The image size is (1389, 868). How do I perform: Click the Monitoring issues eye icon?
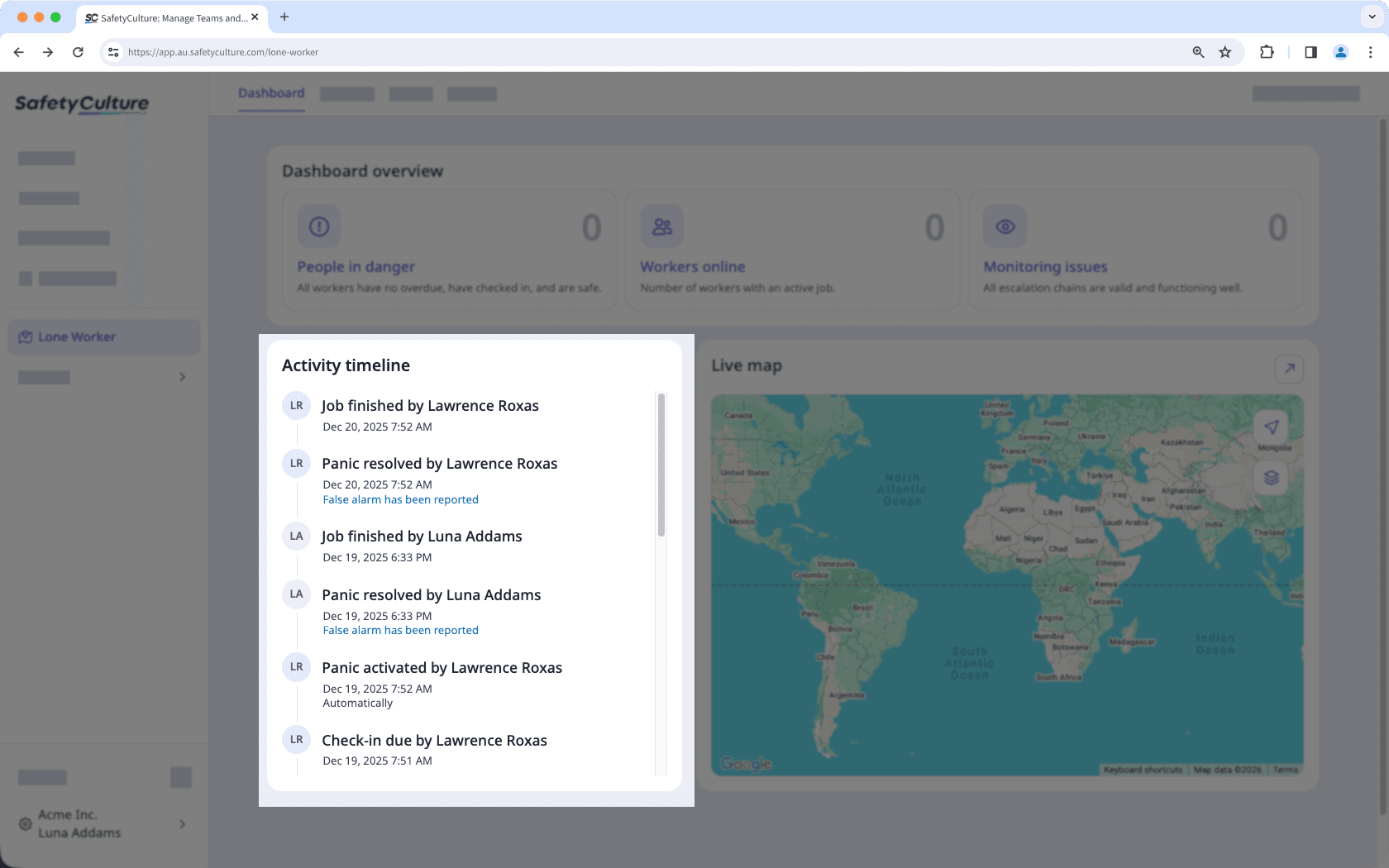coord(1004,226)
